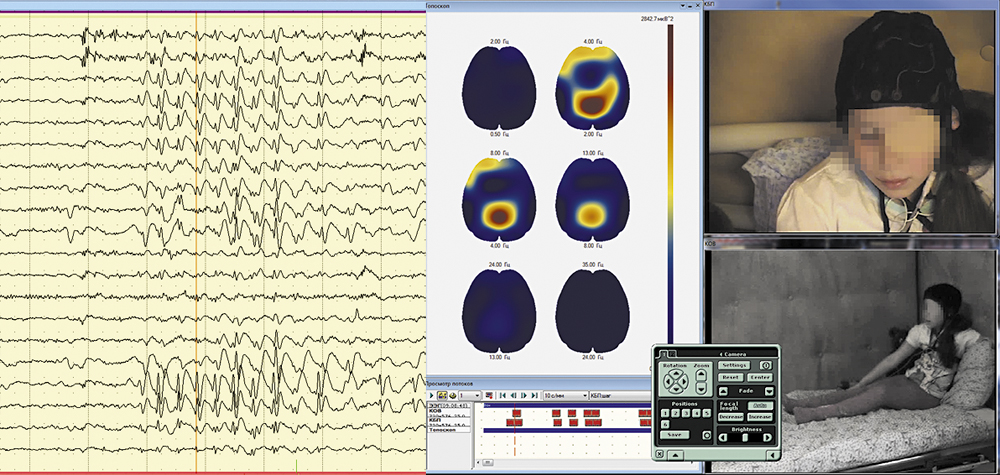
Task: Open the playback speed dropdown
Action: (x=585, y=395)
